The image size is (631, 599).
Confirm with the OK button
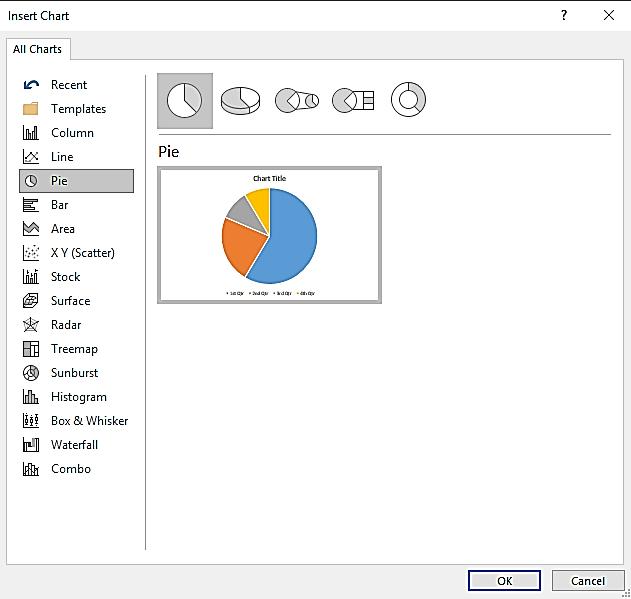point(504,580)
